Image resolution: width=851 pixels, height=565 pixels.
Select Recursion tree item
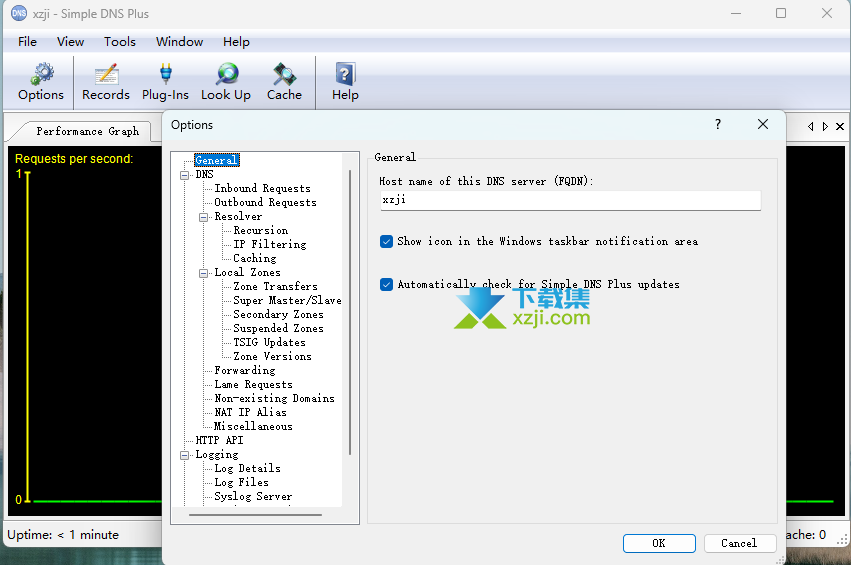point(261,231)
